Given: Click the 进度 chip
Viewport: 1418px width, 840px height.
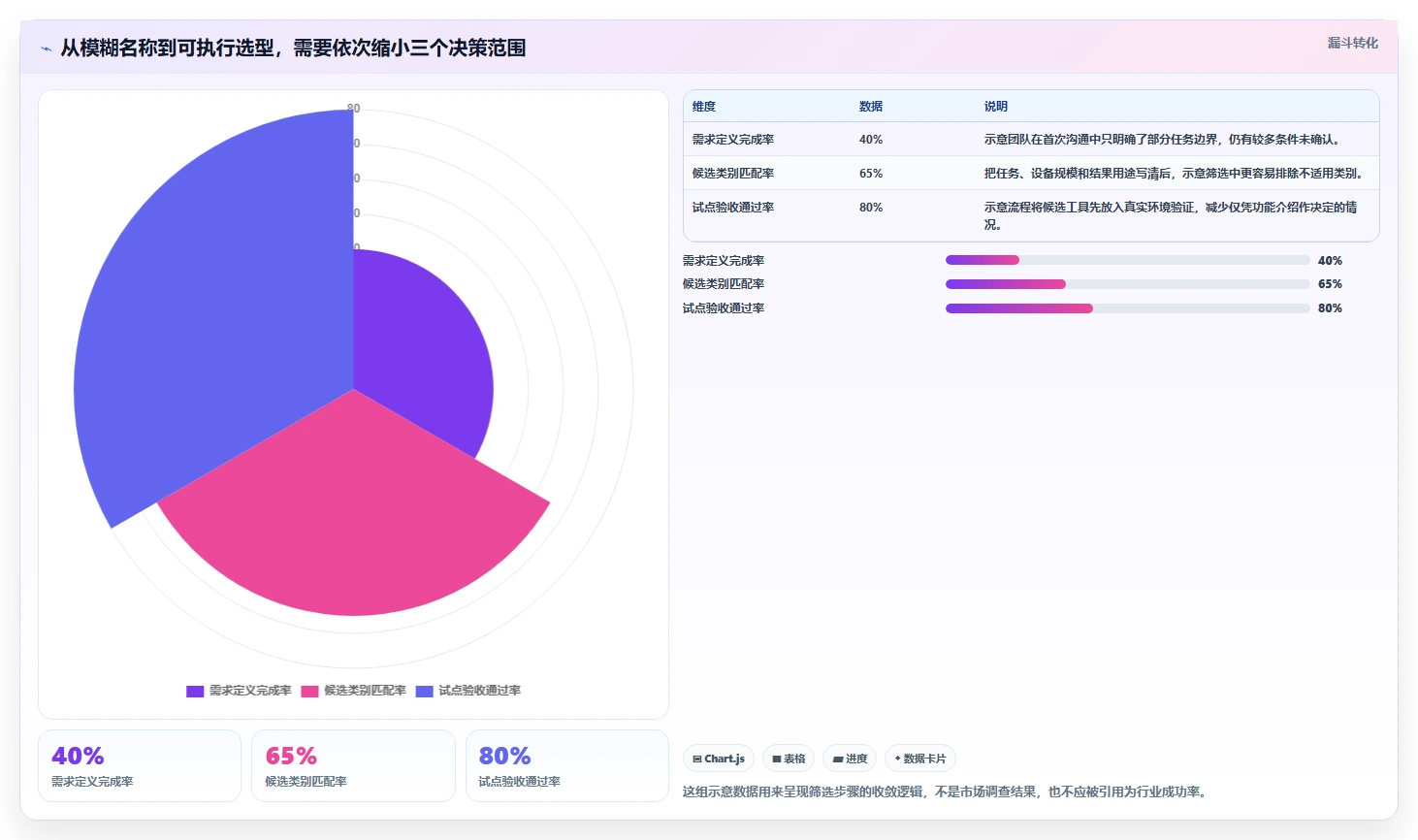Looking at the screenshot, I should pyautogui.click(x=850, y=759).
